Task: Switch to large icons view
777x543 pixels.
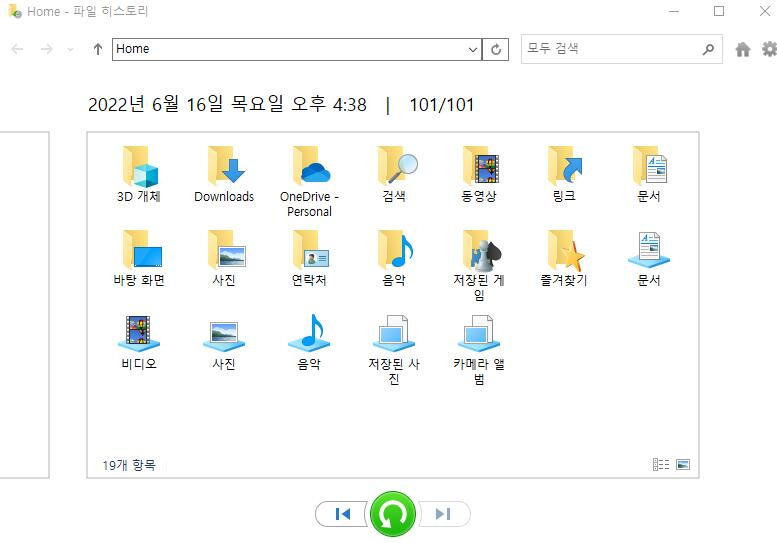Action: [683, 464]
